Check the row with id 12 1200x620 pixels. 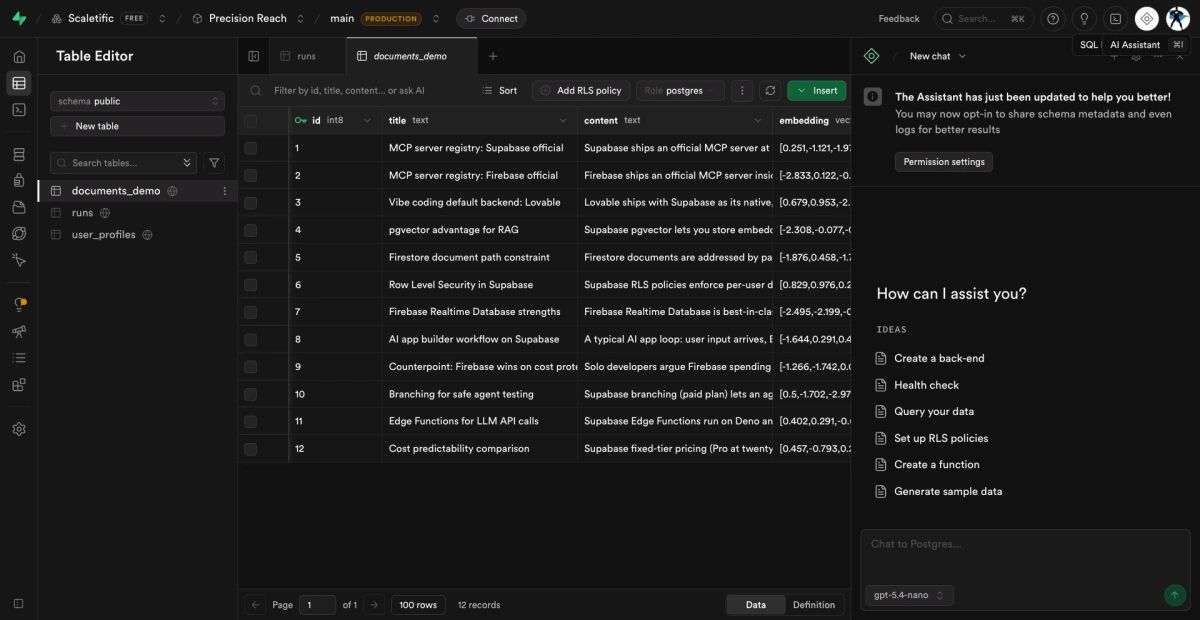[250, 448]
